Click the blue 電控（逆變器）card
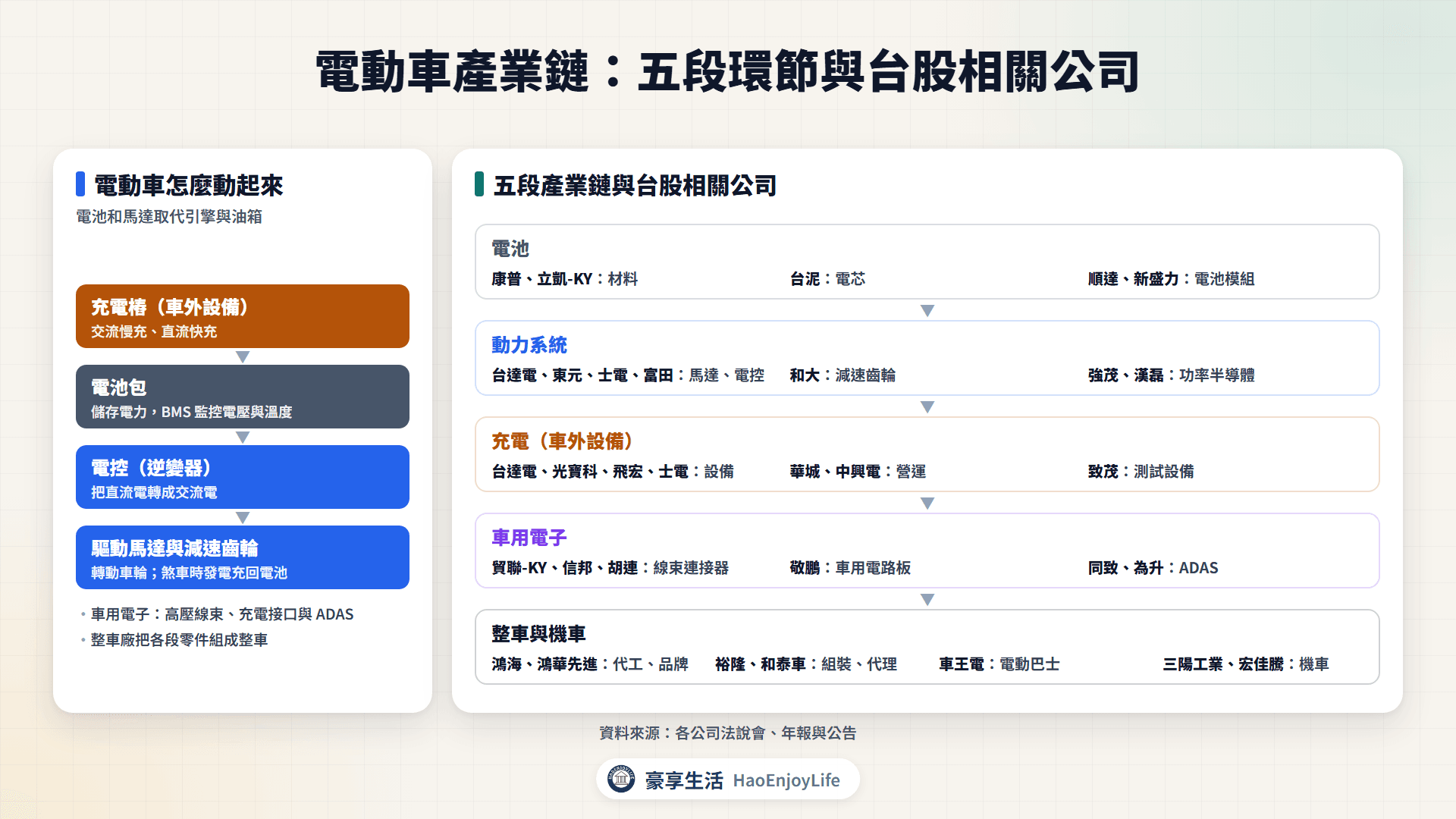The image size is (1456, 819). (x=243, y=477)
